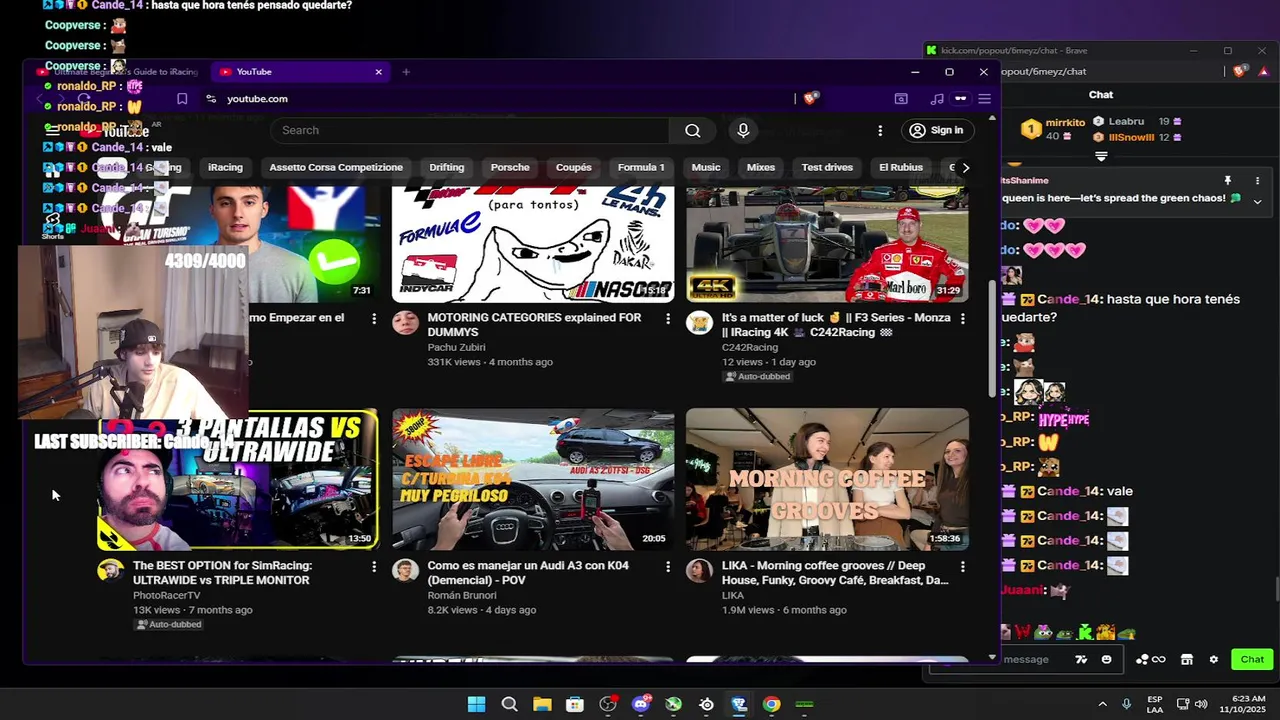Click the Brave Shields icon in Kick window
Image resolution: width=1280 pixels, height=720 pixels.
(1241, 71)
